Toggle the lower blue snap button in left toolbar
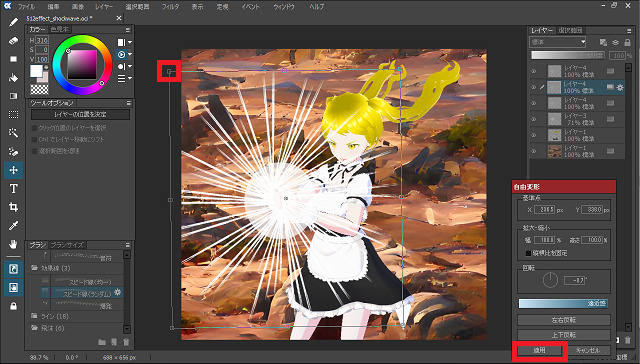 (x=13, y=288)
